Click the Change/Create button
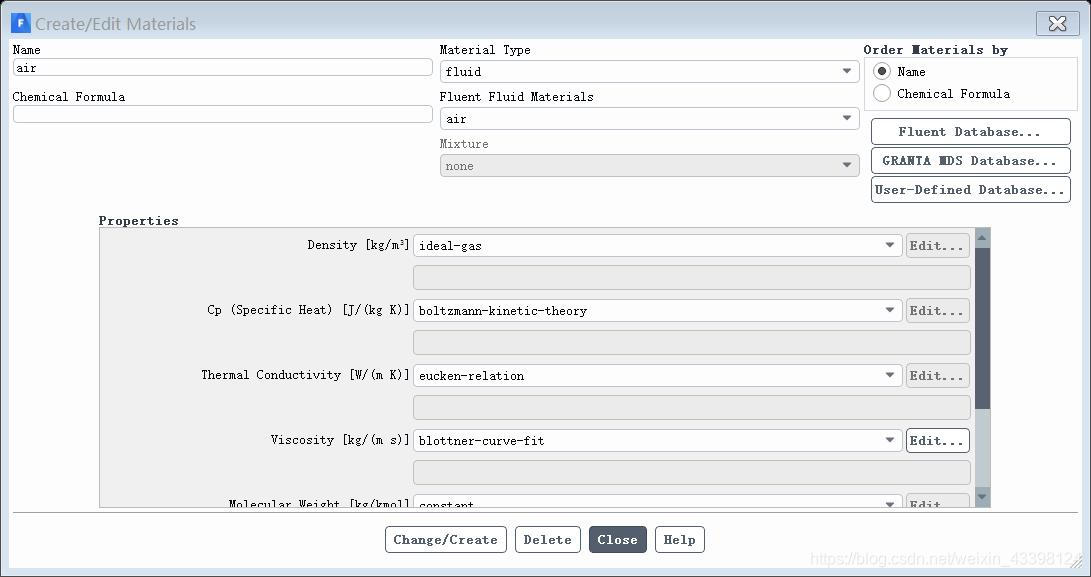This screenshot has width=1091, height=577. 445,539
